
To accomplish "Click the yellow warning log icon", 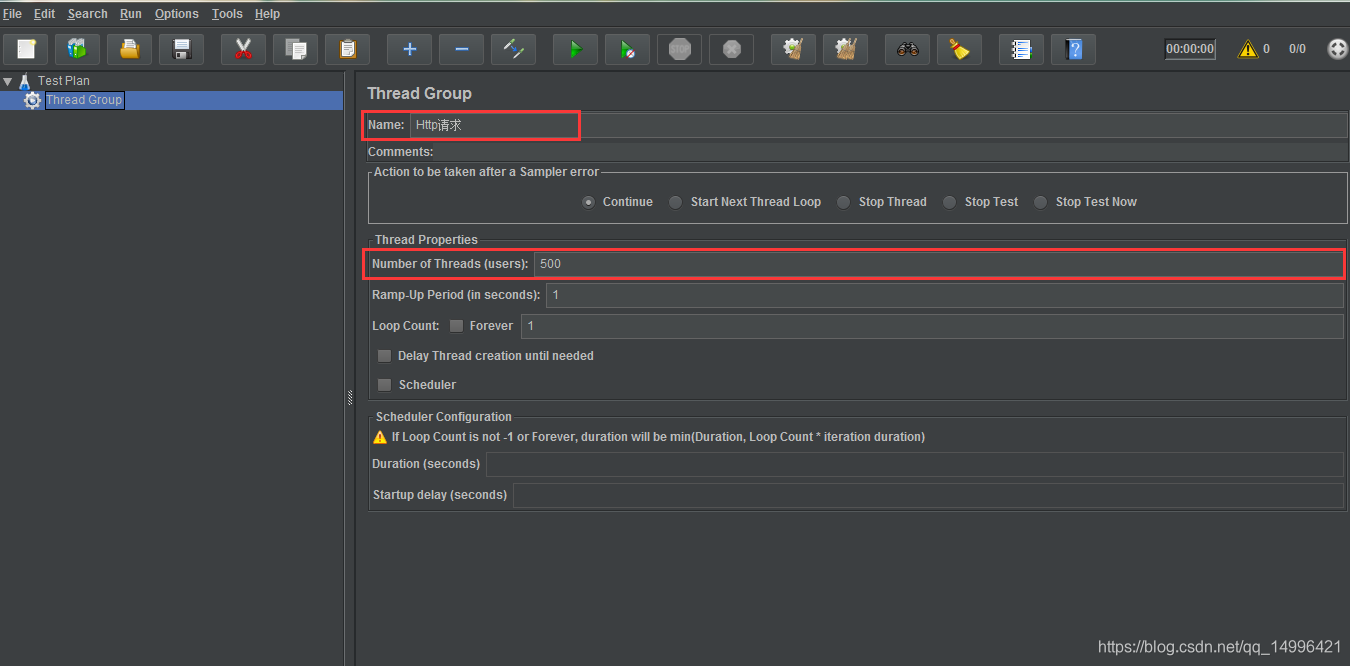I will click(x=1247, y=49).
